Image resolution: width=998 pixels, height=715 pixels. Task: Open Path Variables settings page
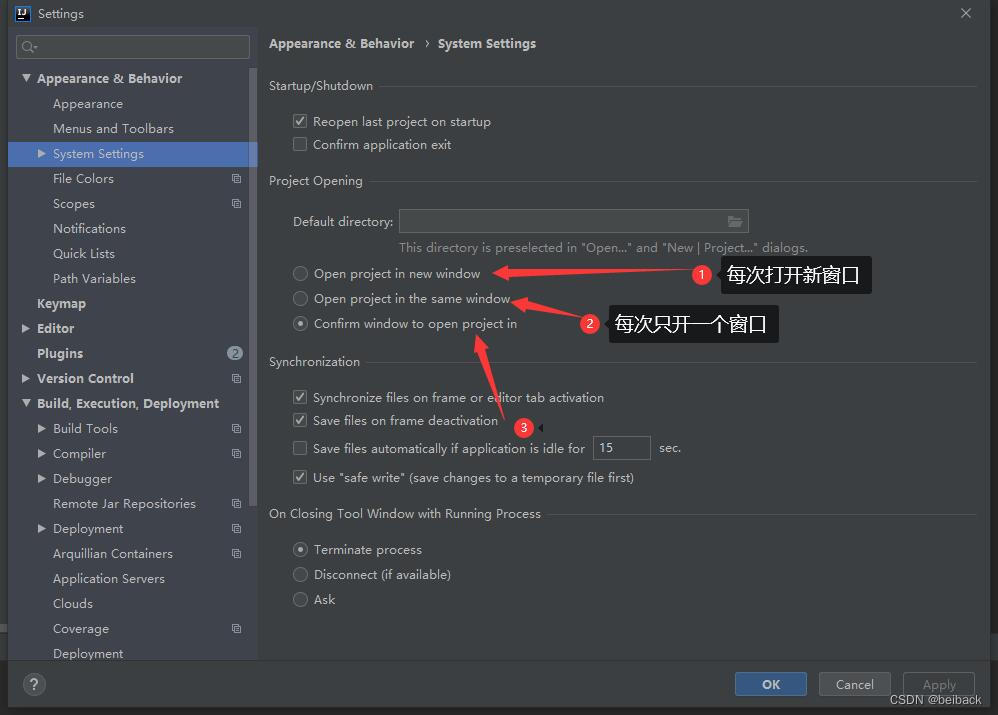point(94,278)
